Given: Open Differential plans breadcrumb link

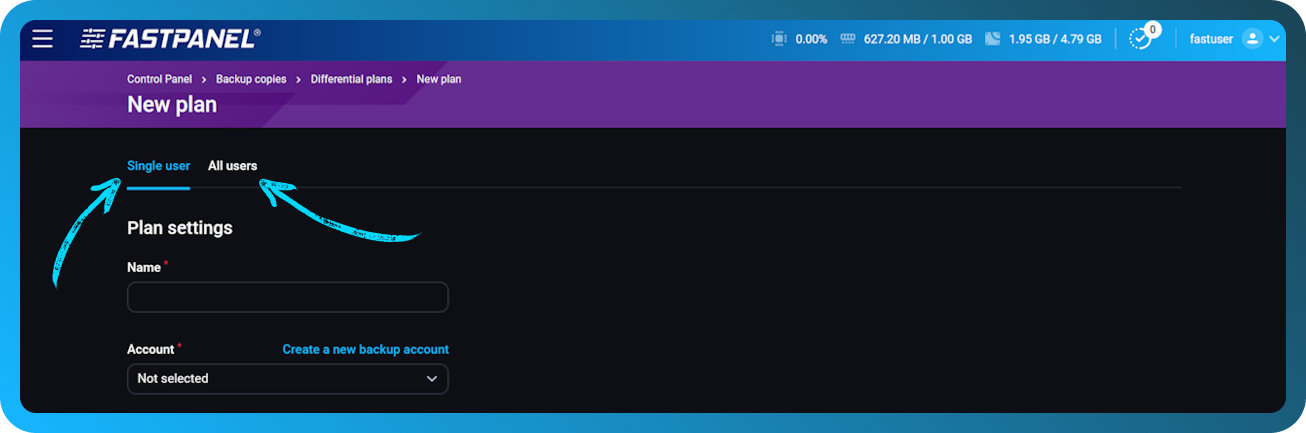Looking at the screenshot, I should (x=351, y=79).
